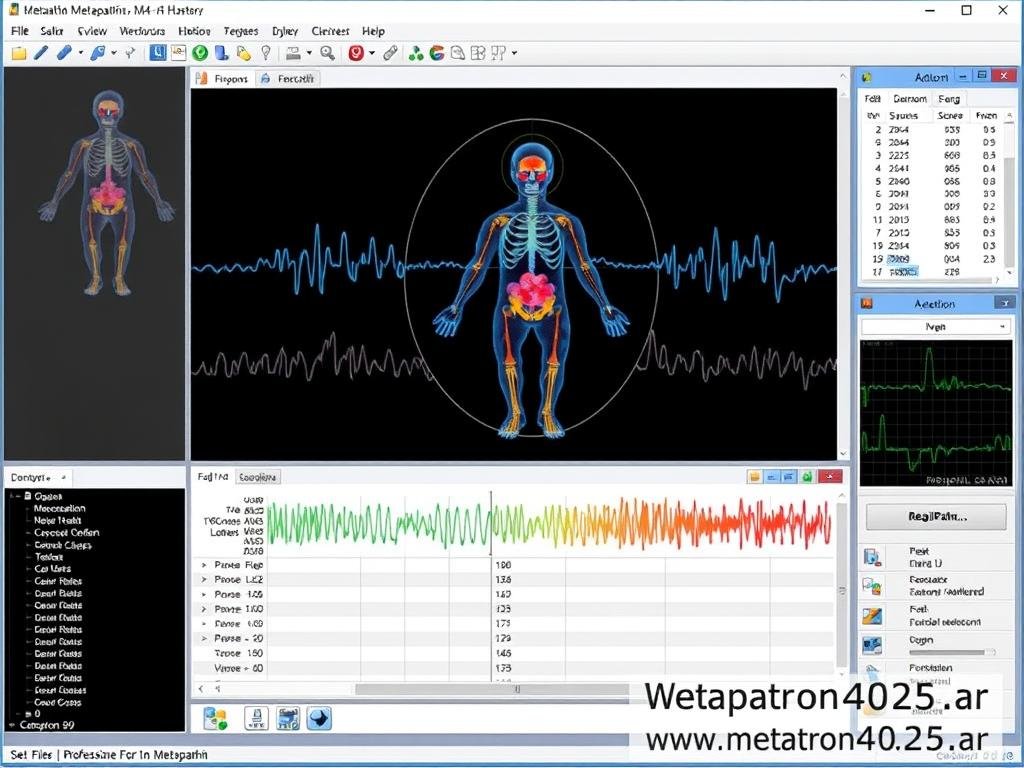Viewport: 1024px width, 768px height.
Task: Open the green globe tool in the toolbar
Action: click(x=201, y=53)
